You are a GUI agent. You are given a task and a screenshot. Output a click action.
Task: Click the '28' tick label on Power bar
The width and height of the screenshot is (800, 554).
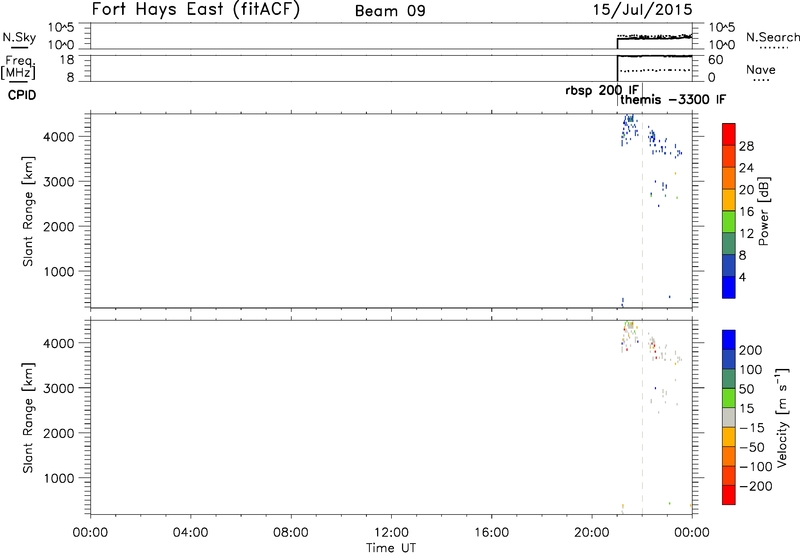coord(746,146)
